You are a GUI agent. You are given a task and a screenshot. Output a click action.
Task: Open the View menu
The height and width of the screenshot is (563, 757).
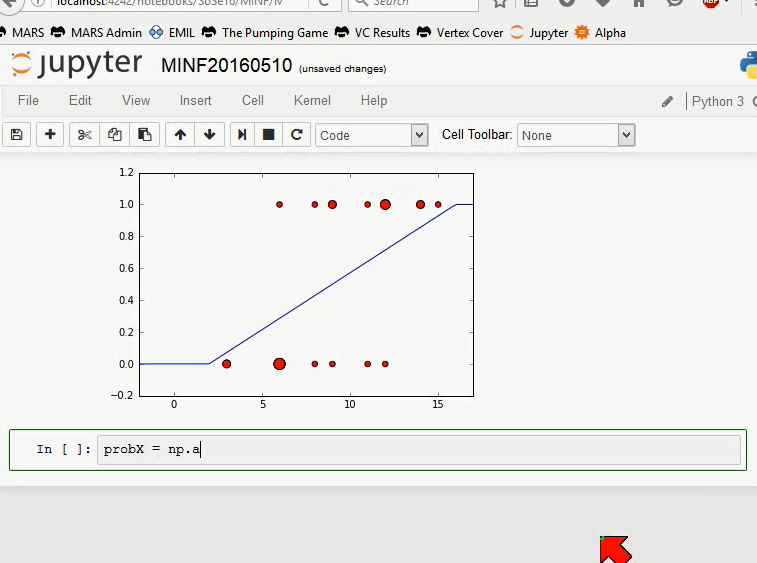tap(136, 100)
